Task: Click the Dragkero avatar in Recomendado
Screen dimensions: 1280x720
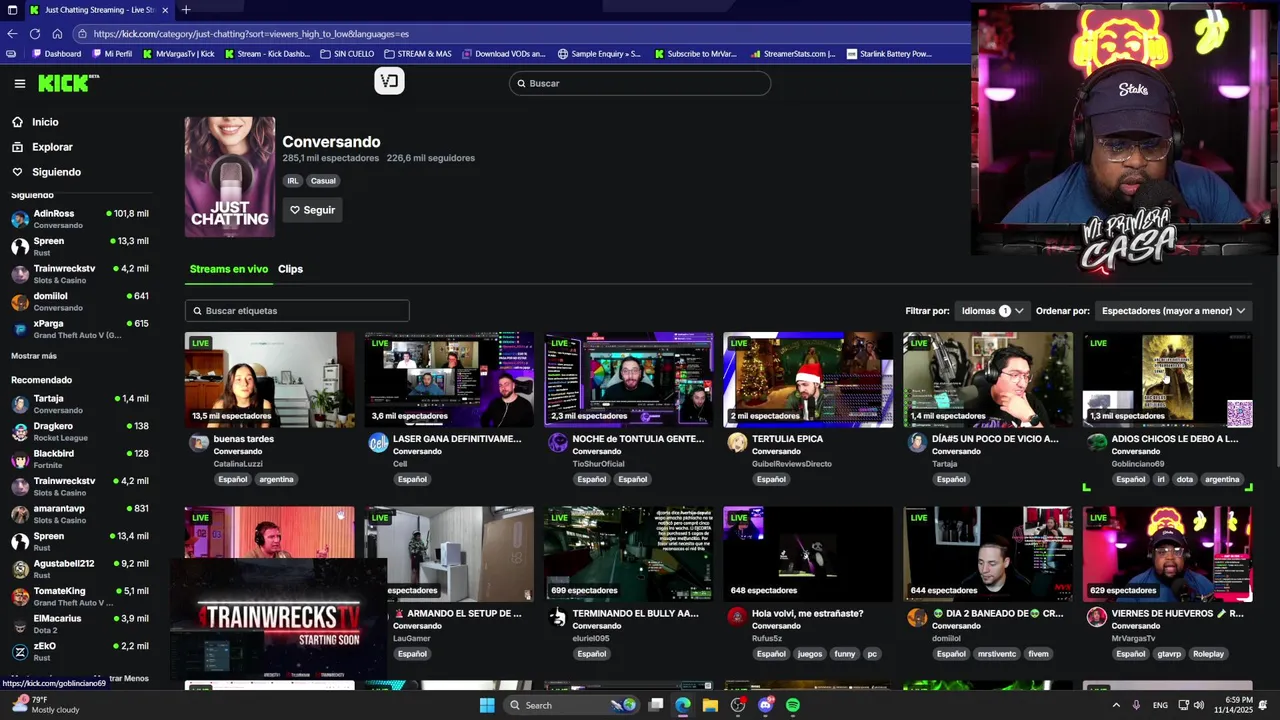Action: 20,431
